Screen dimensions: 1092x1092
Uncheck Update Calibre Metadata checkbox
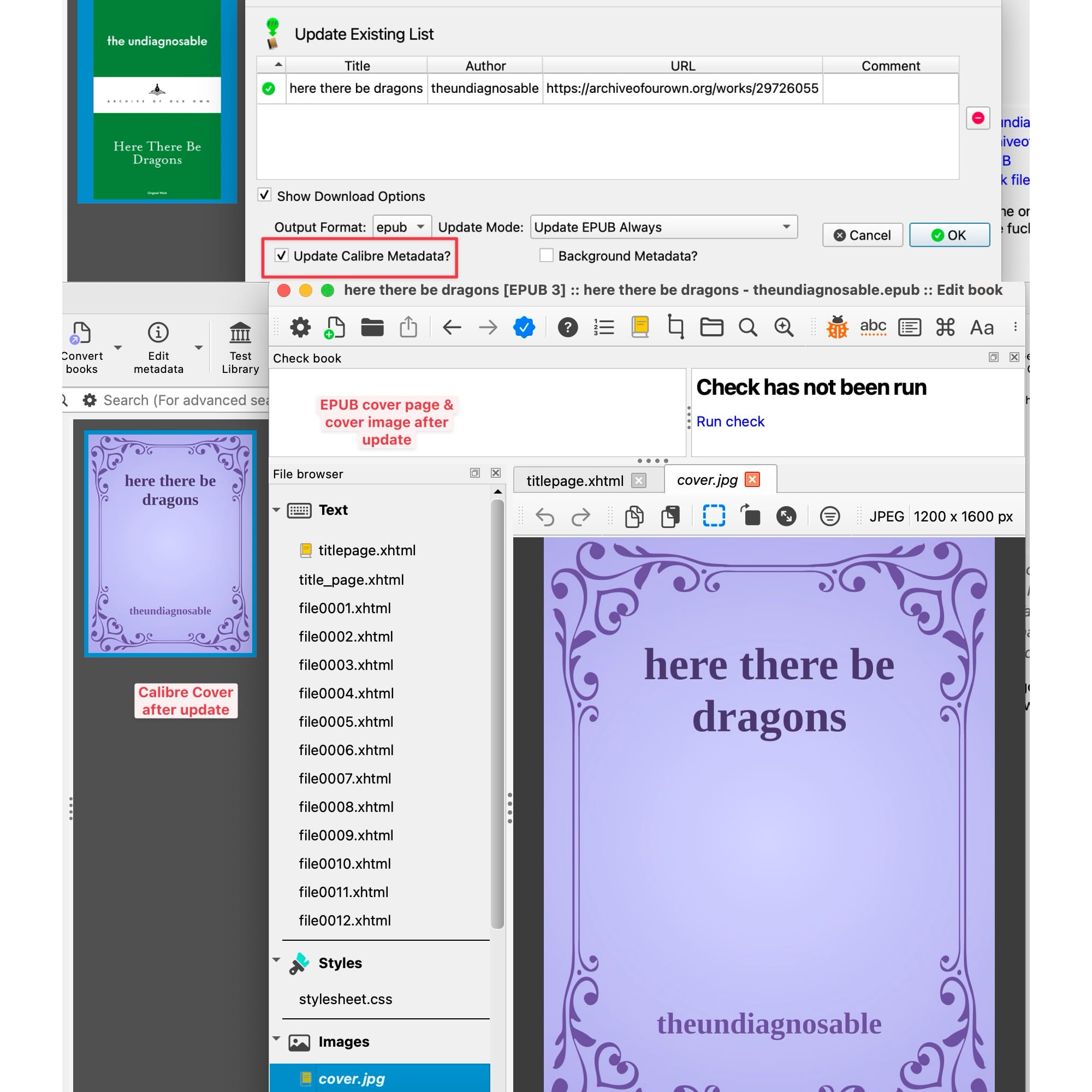click(282, 256)
